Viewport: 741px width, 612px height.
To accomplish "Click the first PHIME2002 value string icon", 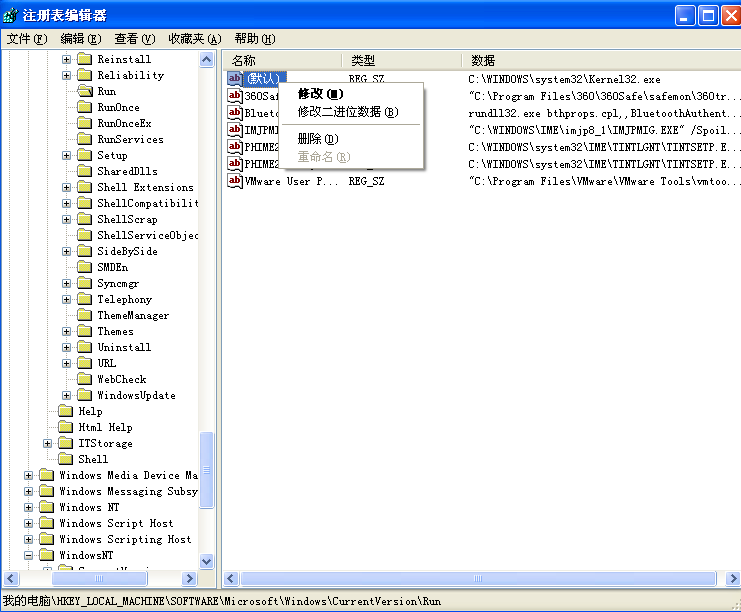I will click(x=235, y=147).
